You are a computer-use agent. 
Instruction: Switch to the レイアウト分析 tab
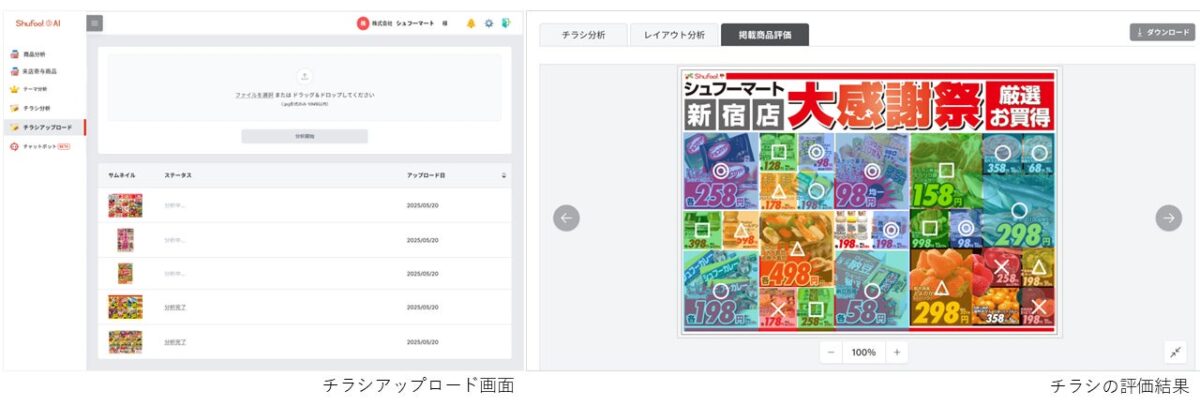click(x=674, y=34)
